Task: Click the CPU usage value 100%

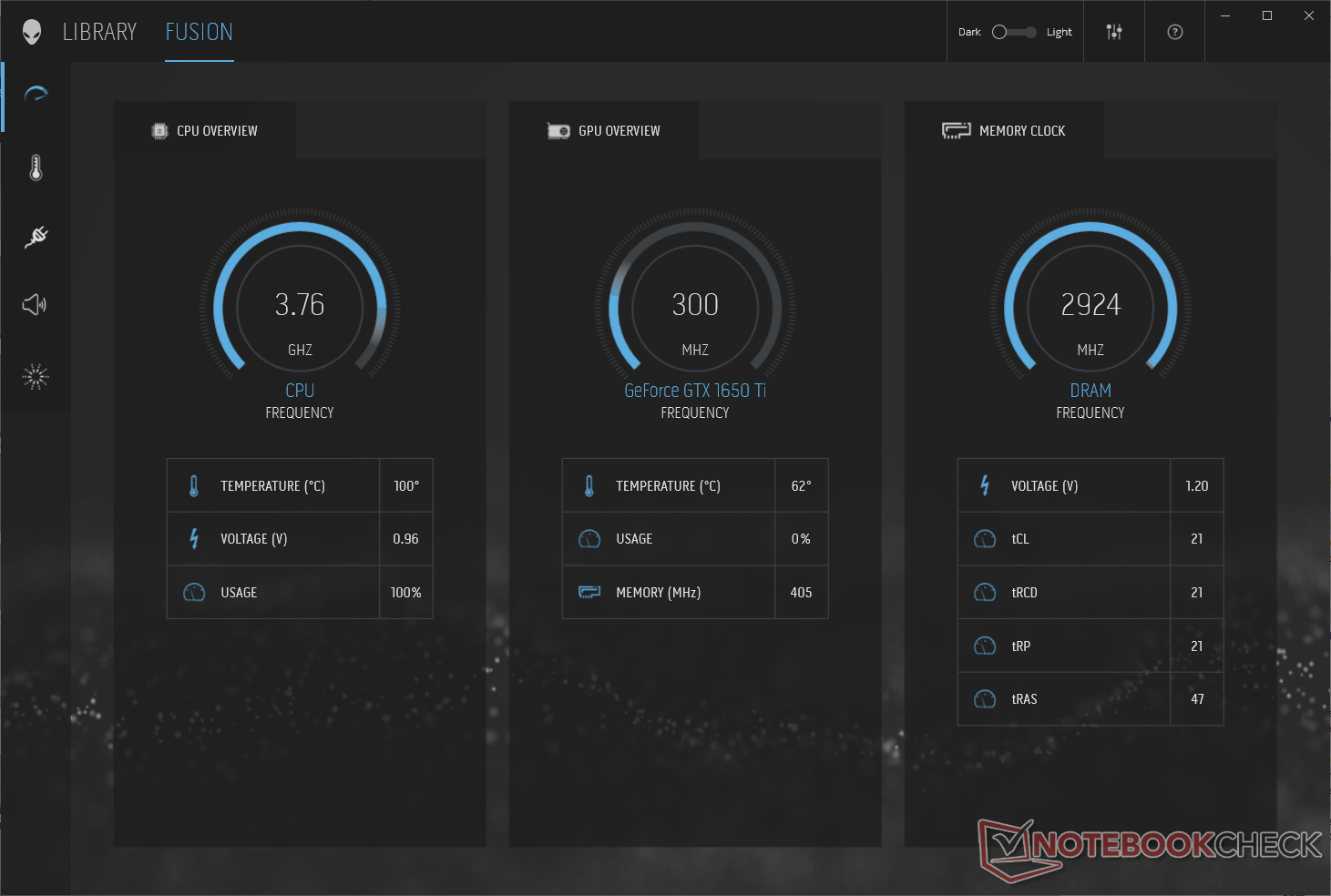Action: pos(406,593)
